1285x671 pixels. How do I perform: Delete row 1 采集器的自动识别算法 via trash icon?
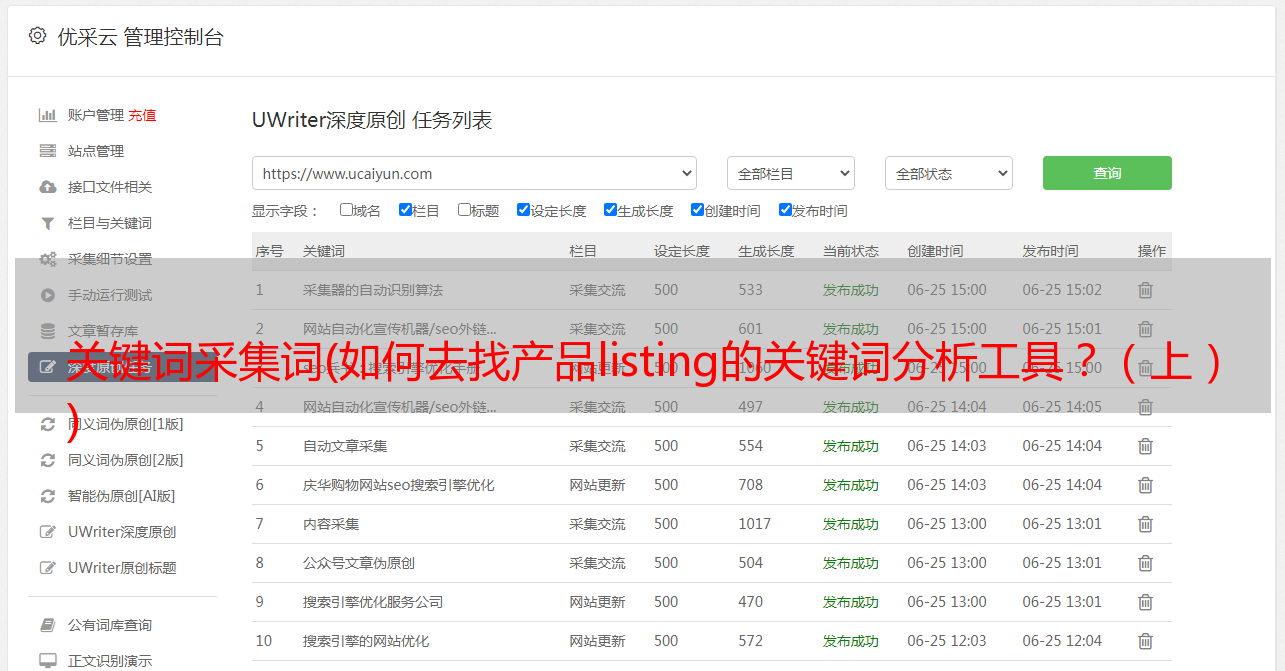(x=1145, y=290)
